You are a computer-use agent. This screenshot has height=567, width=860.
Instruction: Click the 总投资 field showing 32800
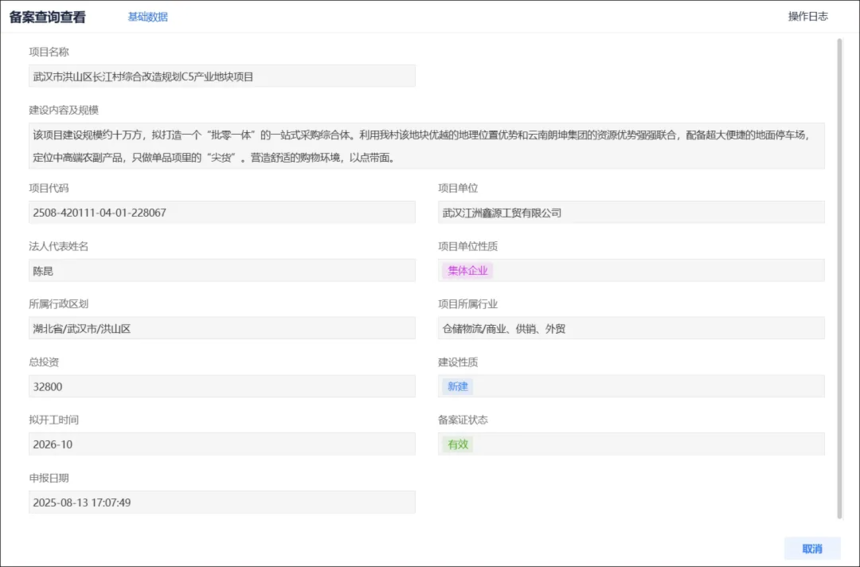pyautogui.click(x=222, y=386)
